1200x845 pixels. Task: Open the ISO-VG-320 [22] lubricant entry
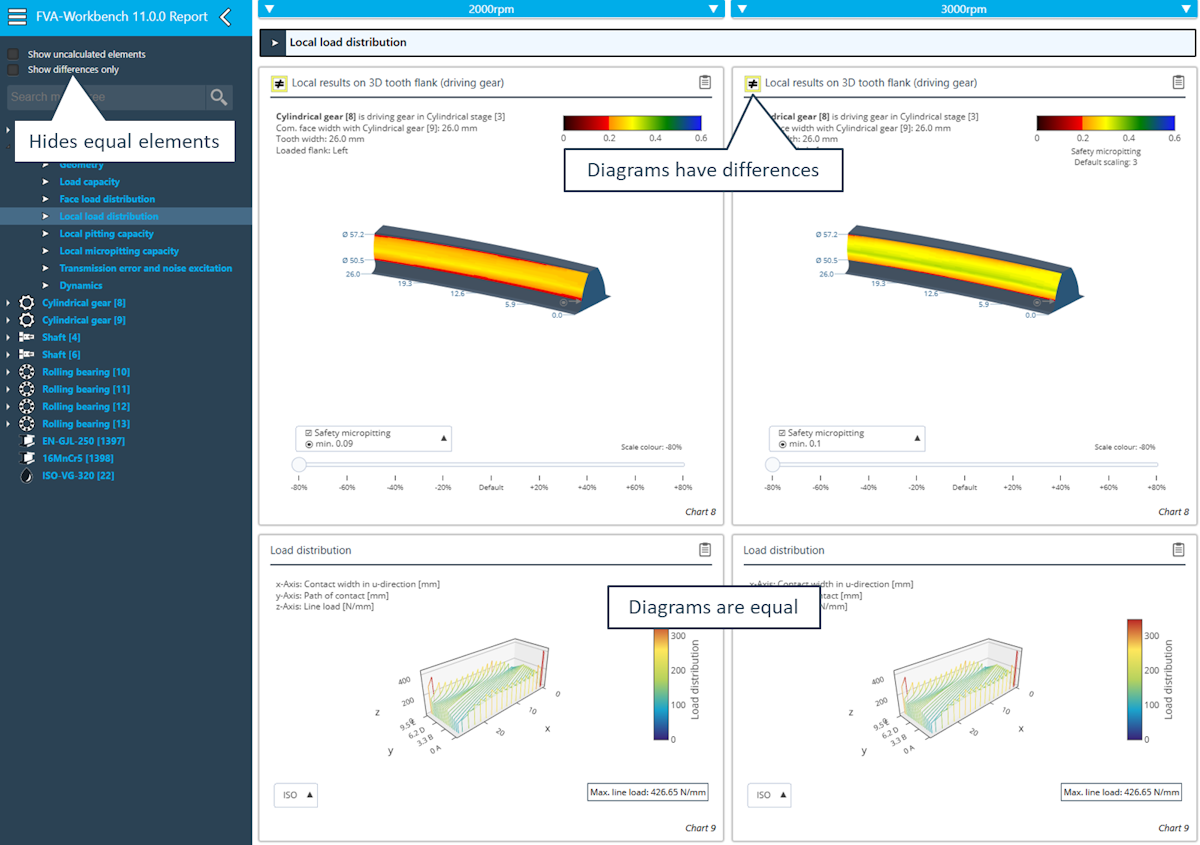78,475
